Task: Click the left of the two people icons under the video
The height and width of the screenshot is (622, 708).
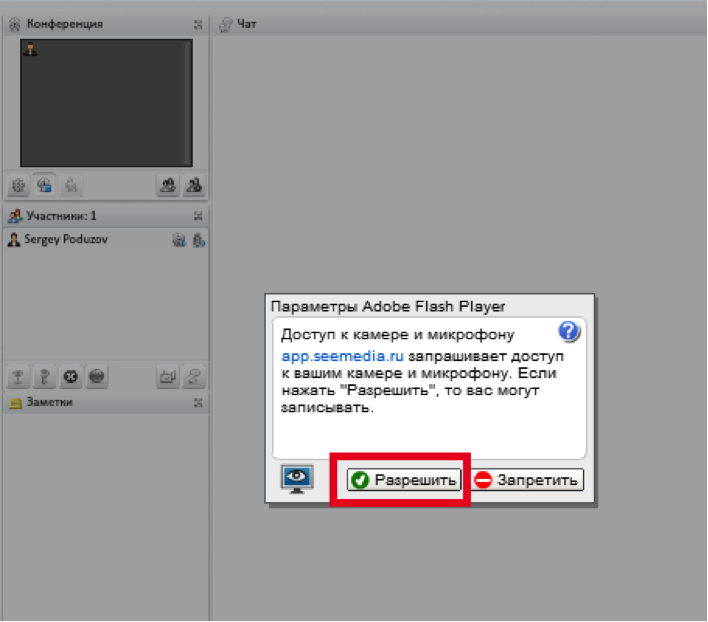Action: pos(168,185)
